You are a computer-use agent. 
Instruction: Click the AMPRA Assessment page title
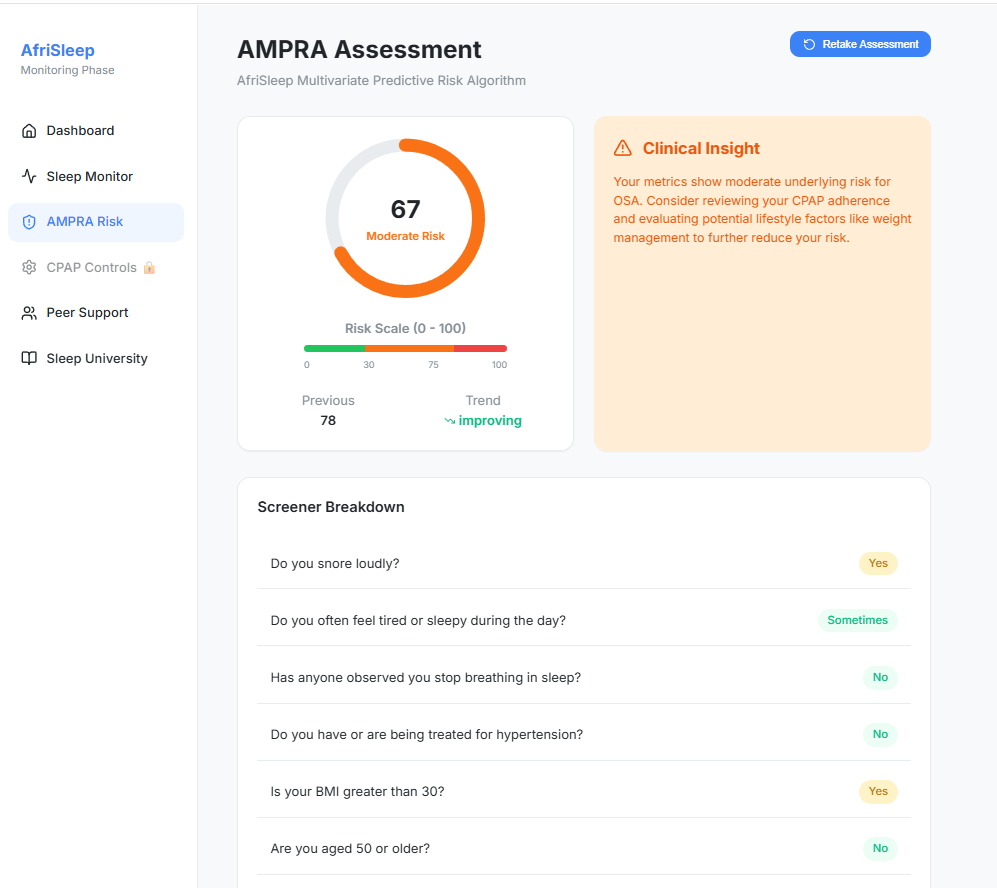point(359,50)
